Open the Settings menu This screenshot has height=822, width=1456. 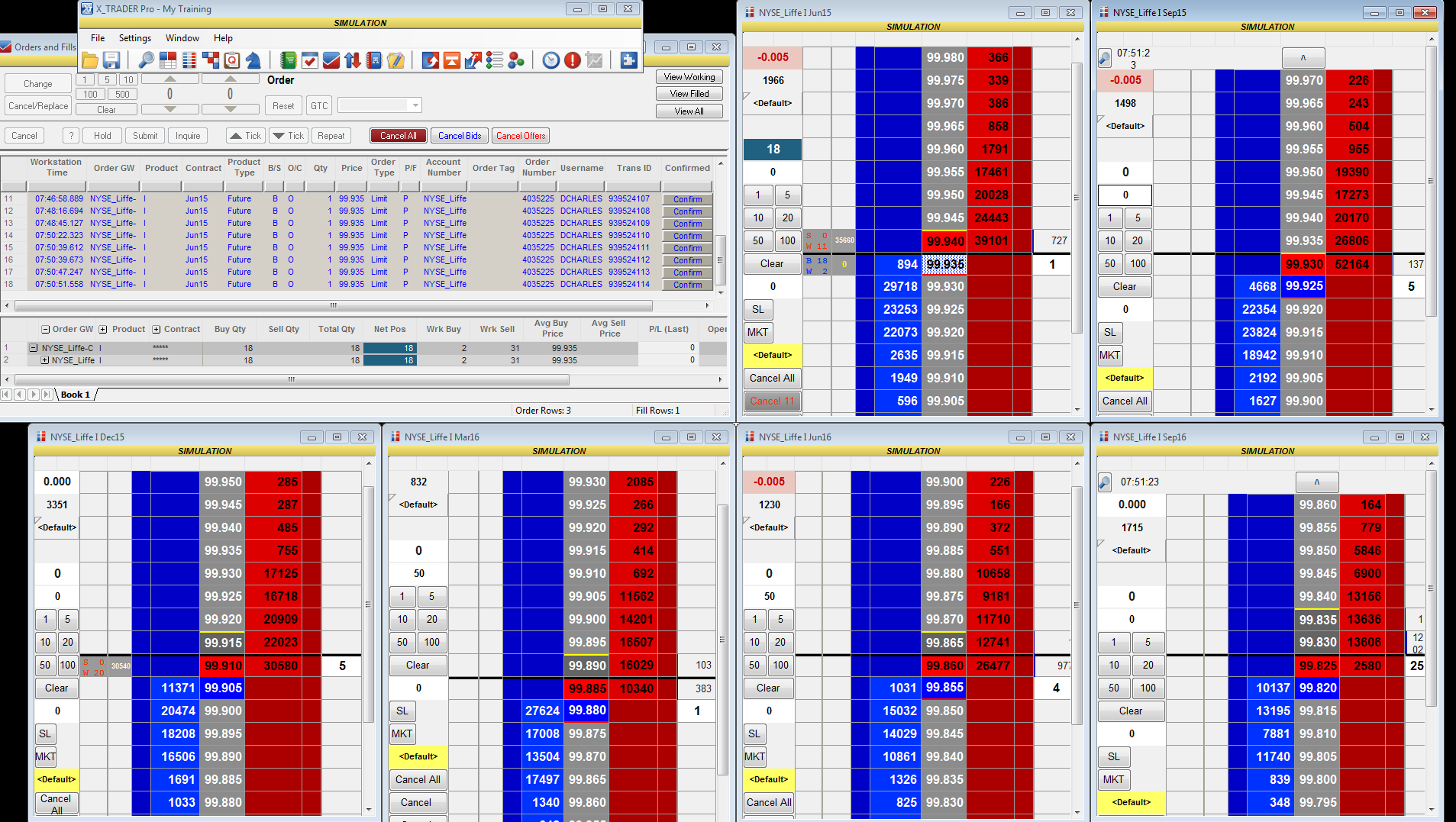click(x=134, y=38)
